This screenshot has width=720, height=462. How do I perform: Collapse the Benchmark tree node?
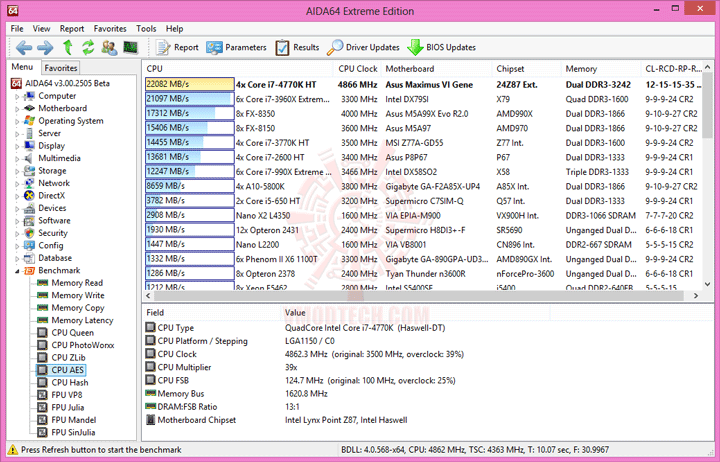pos(17,271)
